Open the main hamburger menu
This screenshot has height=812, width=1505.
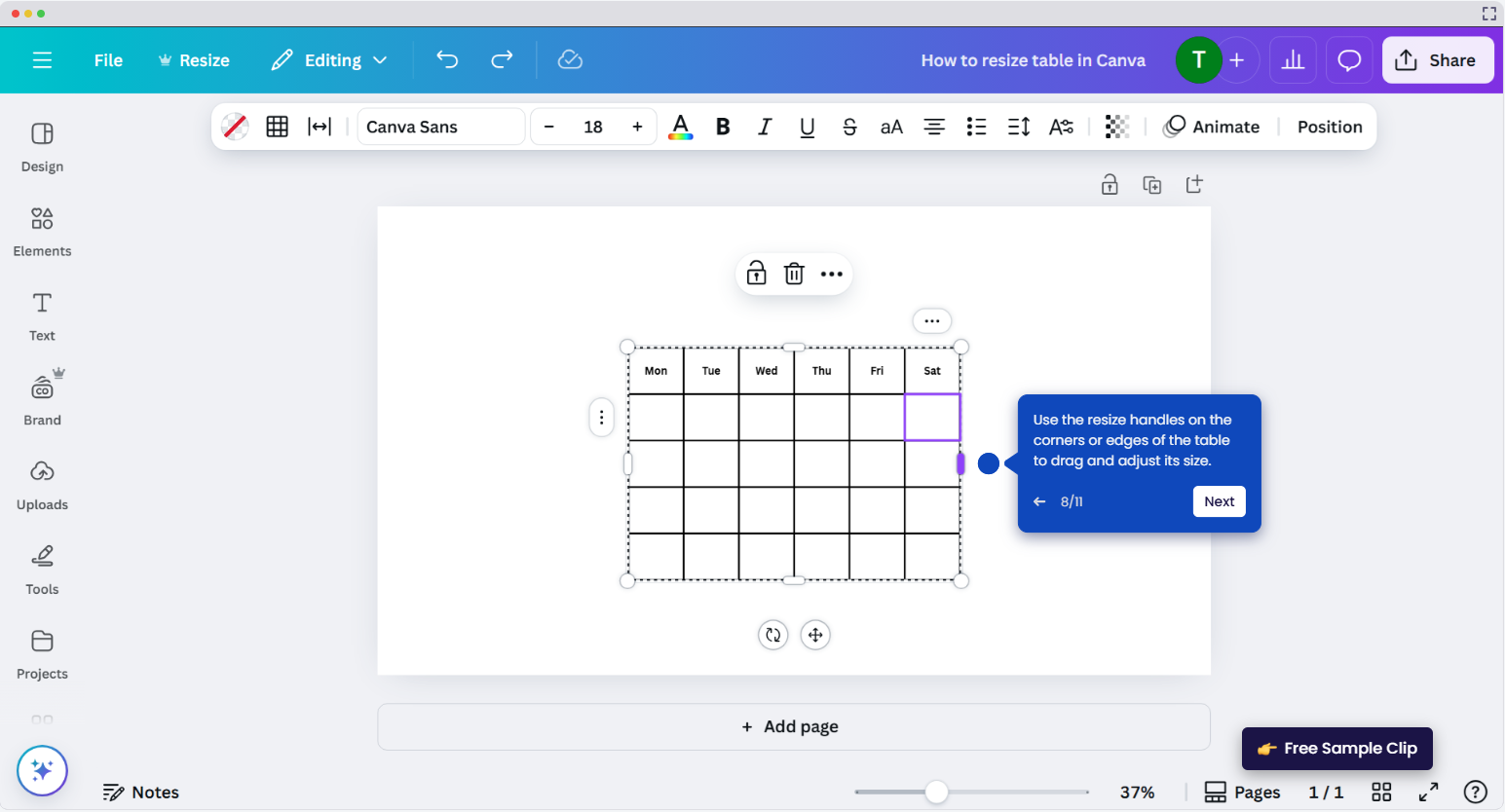(42, 59)
